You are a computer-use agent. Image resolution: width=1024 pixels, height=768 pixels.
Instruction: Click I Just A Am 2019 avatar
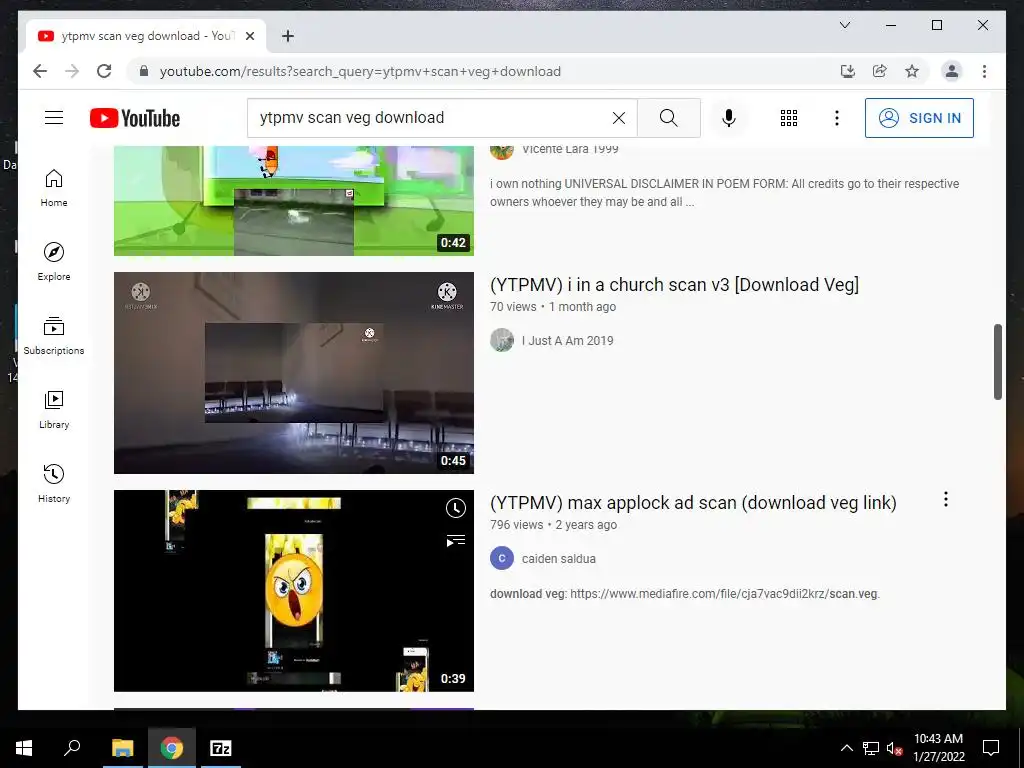pyautogui.click(x=502, y=340)
